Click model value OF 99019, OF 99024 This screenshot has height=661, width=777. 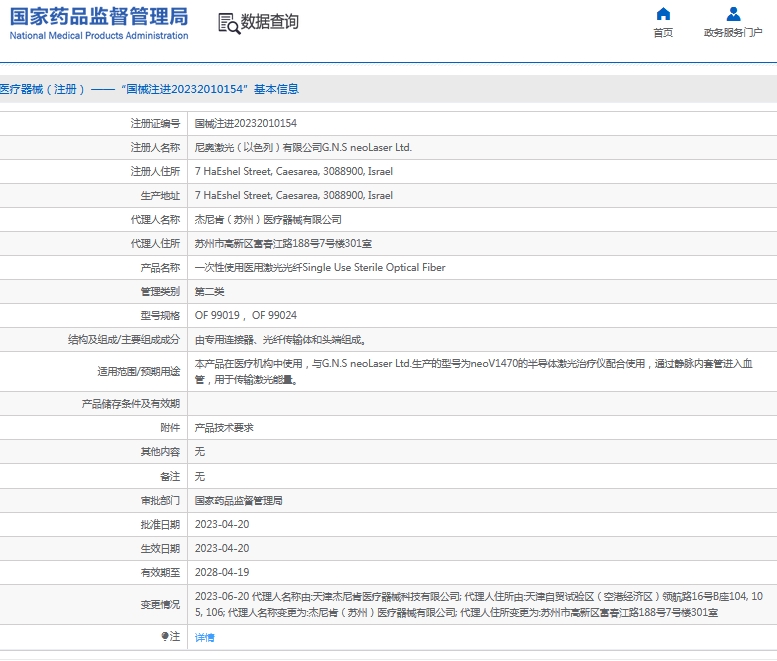pos(246,316)
